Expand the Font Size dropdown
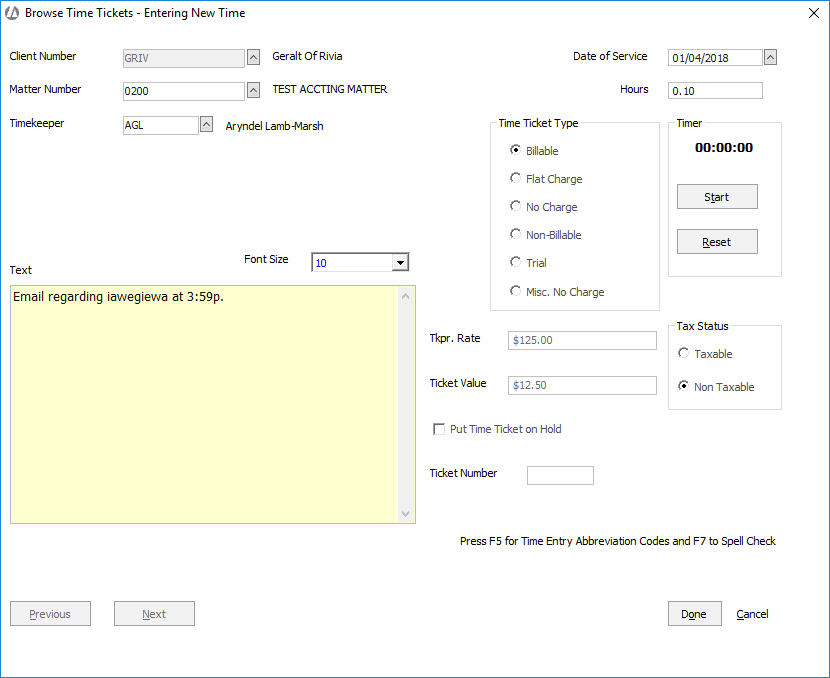The width and height of the screenshot is (830, 678). (x=400, y=263)
